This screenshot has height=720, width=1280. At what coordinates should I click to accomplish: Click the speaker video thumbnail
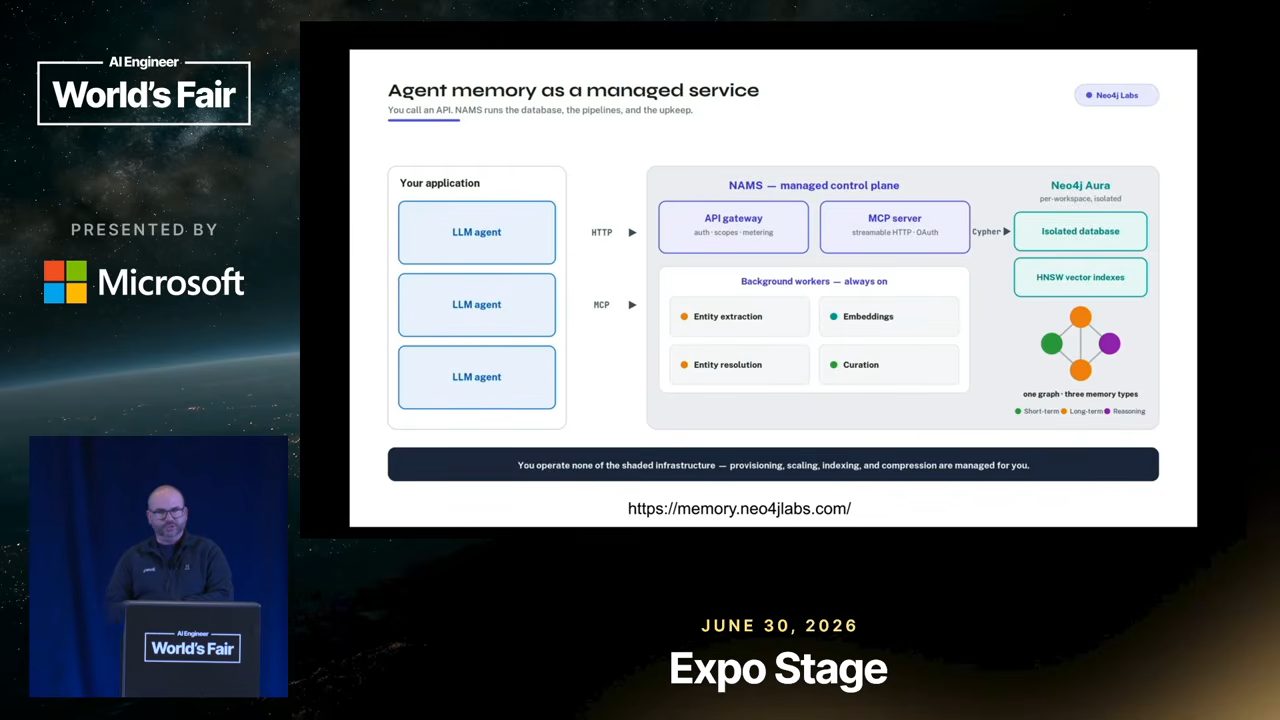coord(158,566)
